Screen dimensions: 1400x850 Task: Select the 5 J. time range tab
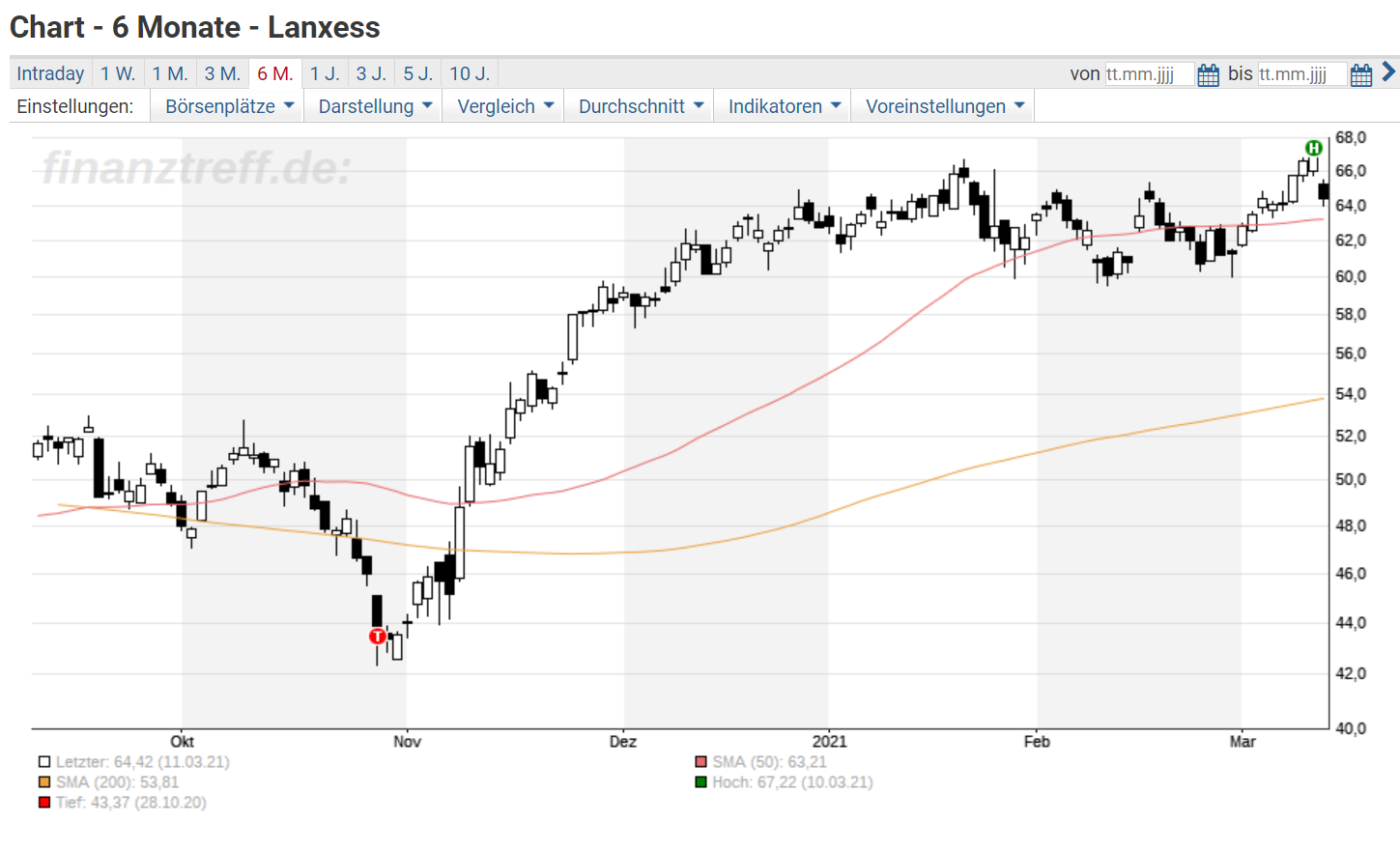[418, 73]
